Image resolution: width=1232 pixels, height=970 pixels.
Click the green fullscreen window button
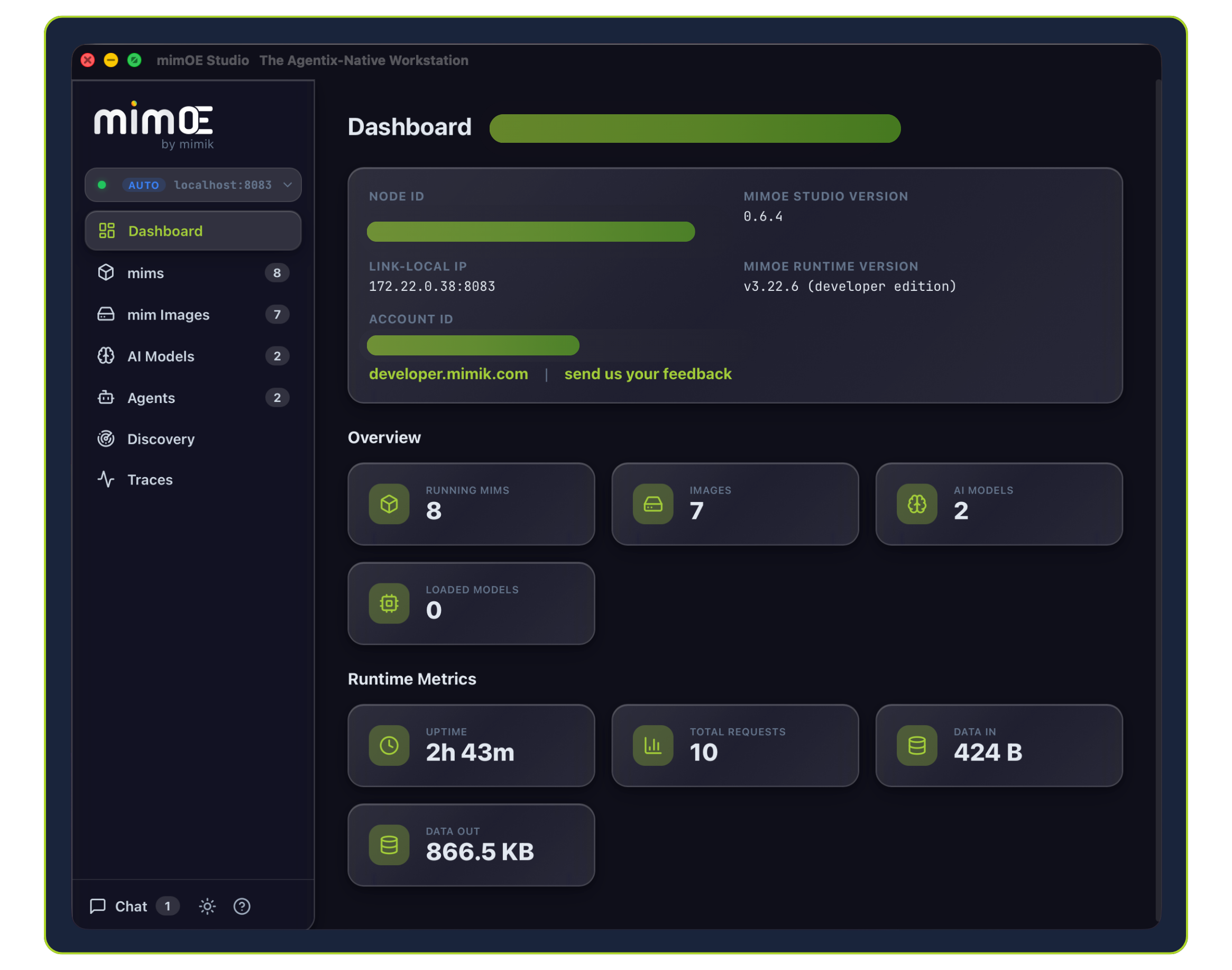[134, 60]
